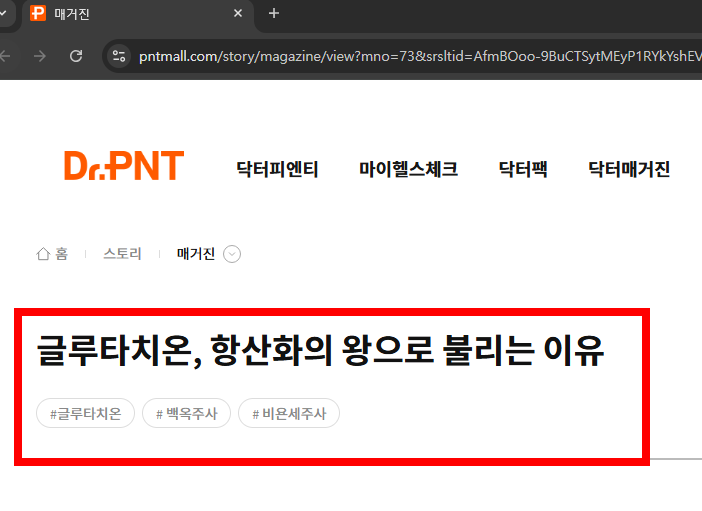Image resolution: width=702 pixels, height=511 pixels.
Task: Click the article title 글루타치온, 항산화의 왕으로 불리는 이유
Action: pos(321,351)
